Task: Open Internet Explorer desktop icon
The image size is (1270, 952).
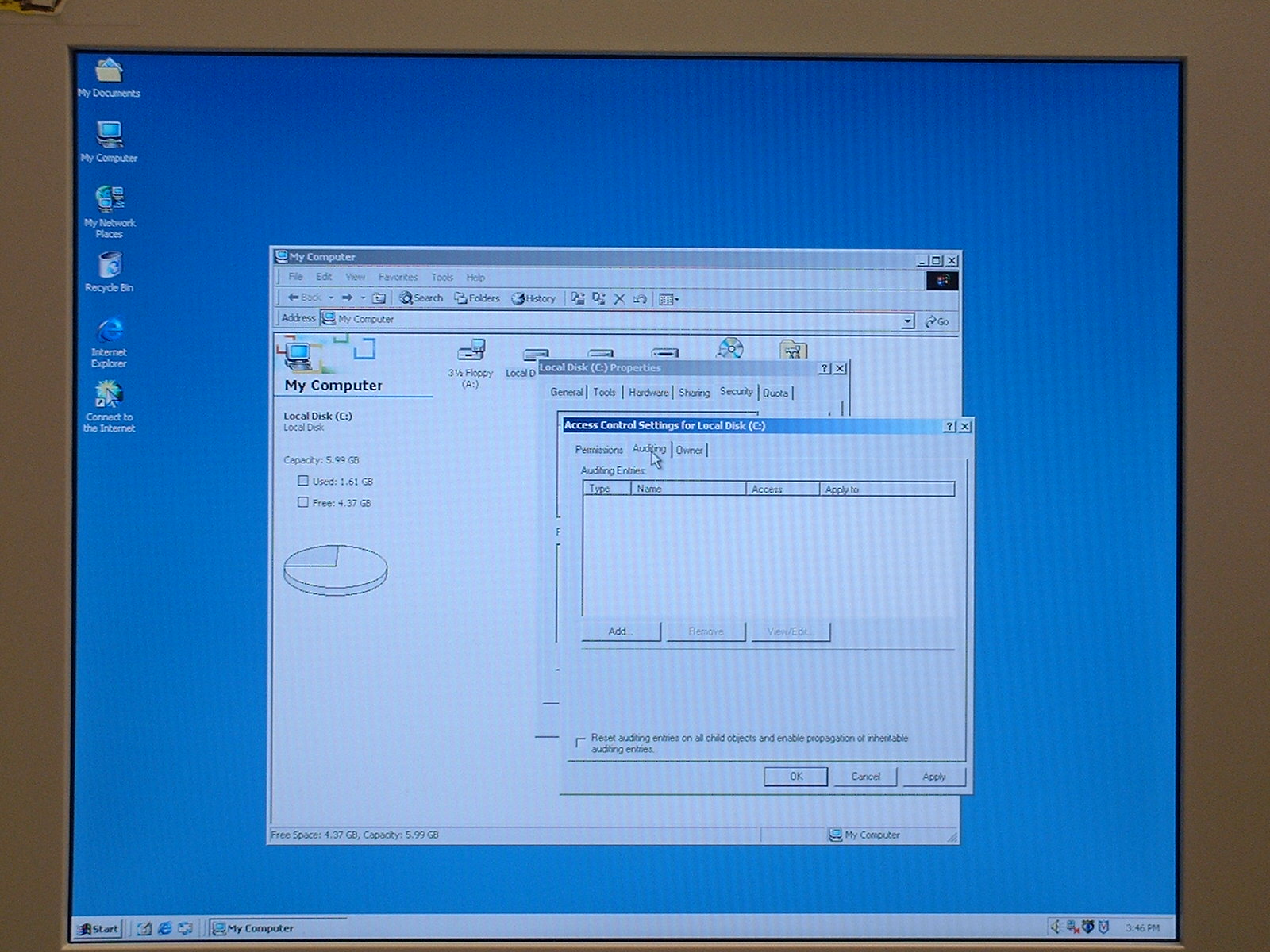Action: (x=110, y=331)
